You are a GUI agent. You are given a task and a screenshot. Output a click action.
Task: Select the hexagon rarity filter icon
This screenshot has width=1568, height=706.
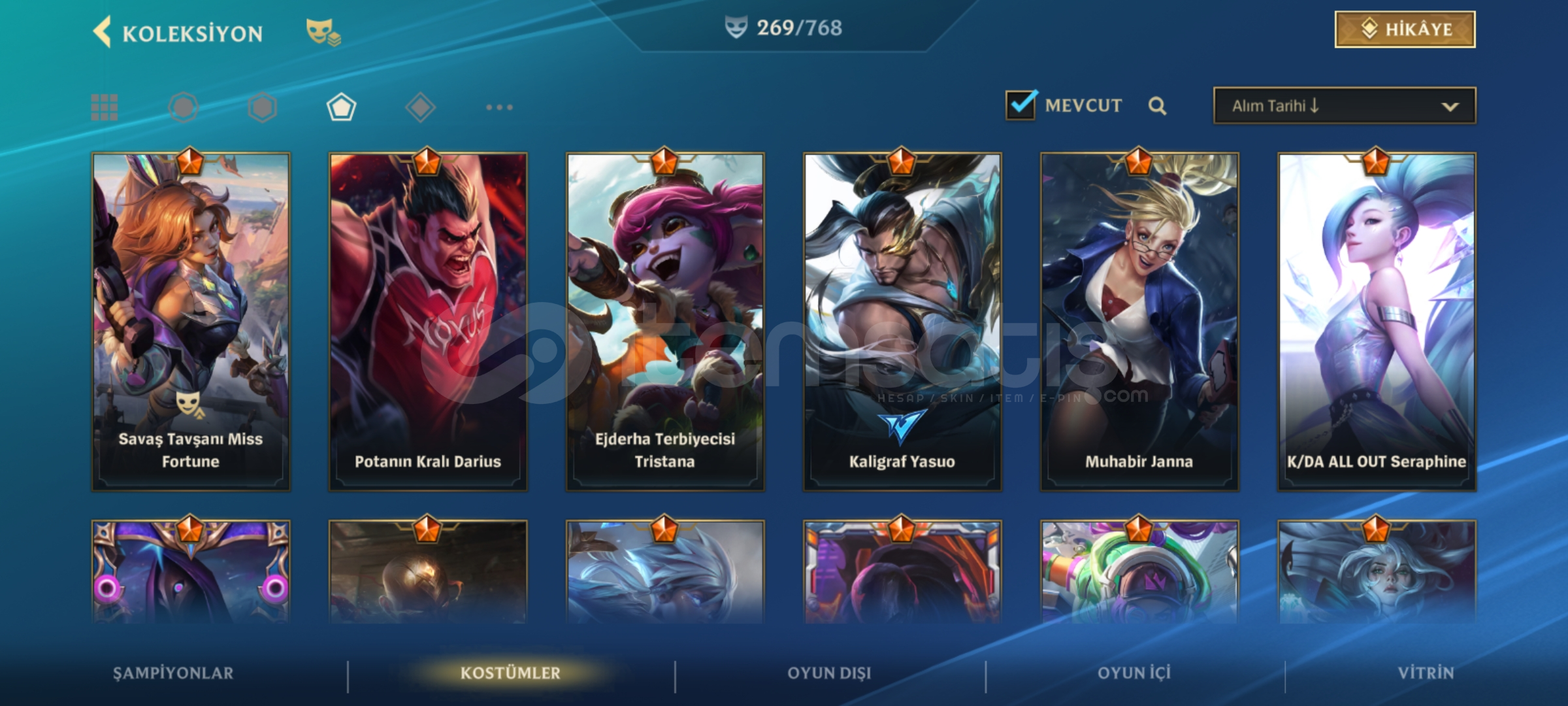[263, 107]
